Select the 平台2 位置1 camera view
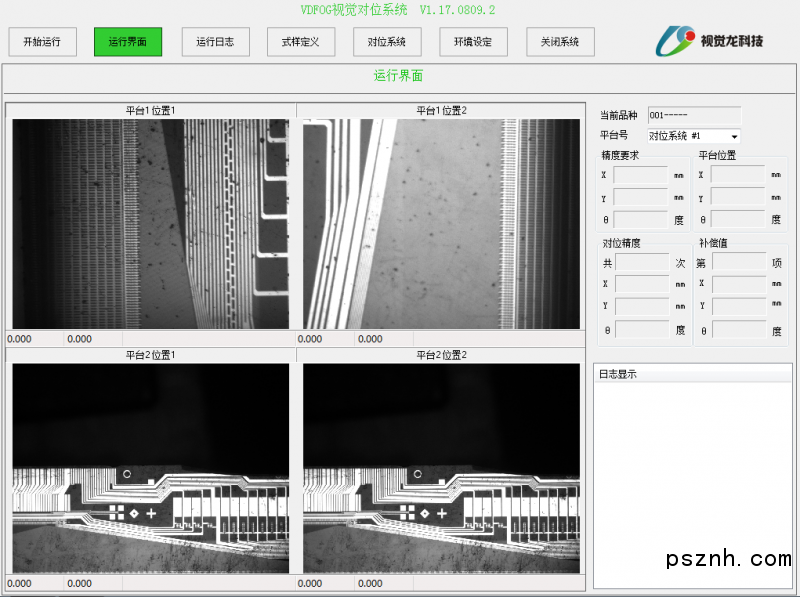The image size is (800, 597). point(150,468)
